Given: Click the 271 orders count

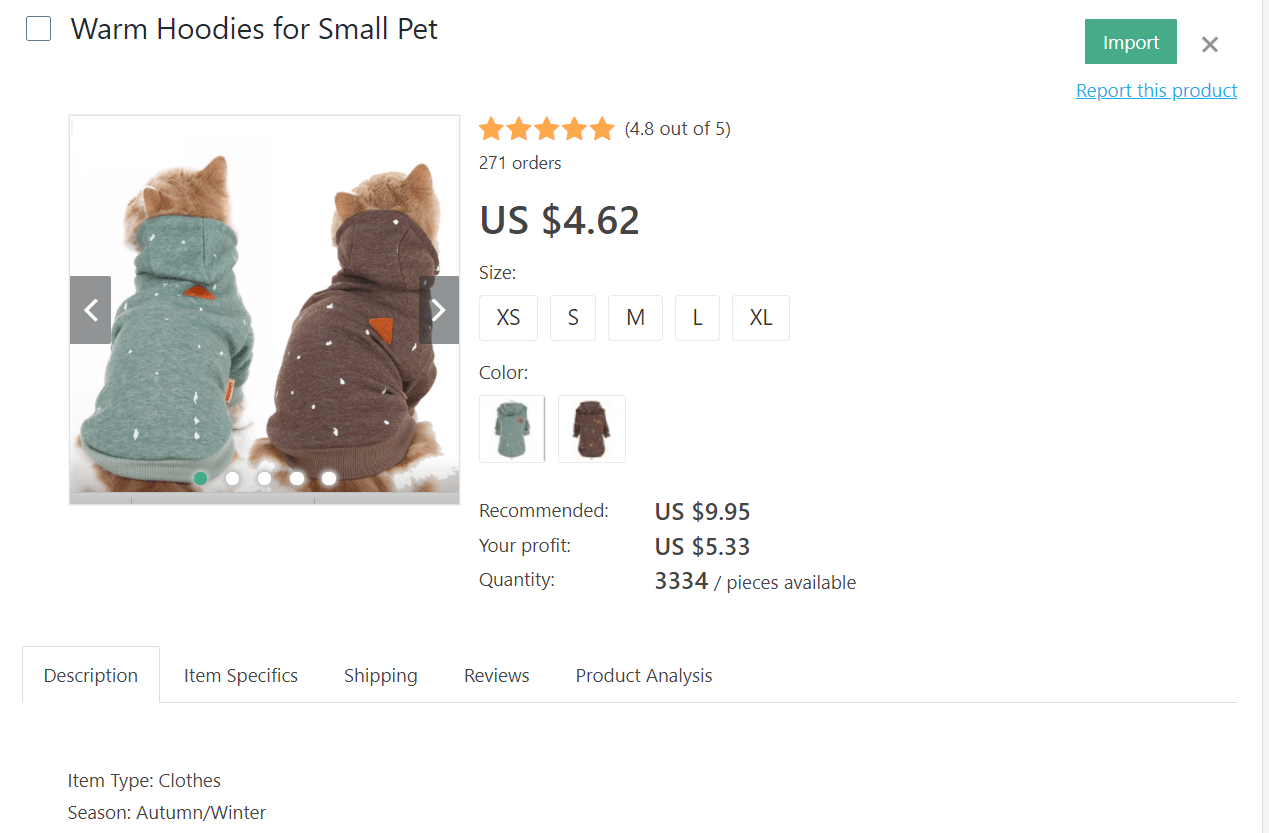Looking at the screenshot, I should pyautogui.click(x=520, y=162).
